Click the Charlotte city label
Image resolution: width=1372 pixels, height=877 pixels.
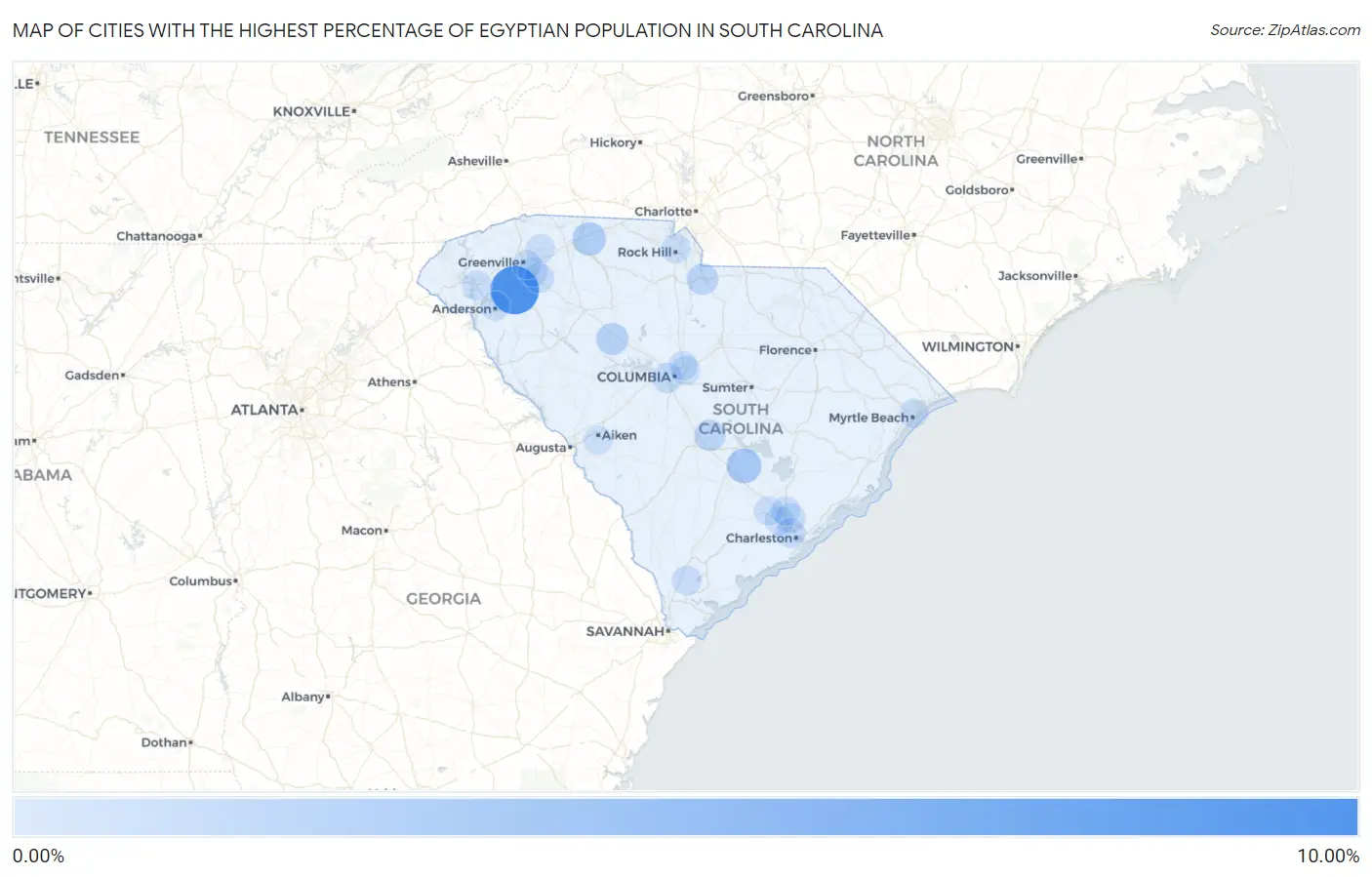[664, 211]
